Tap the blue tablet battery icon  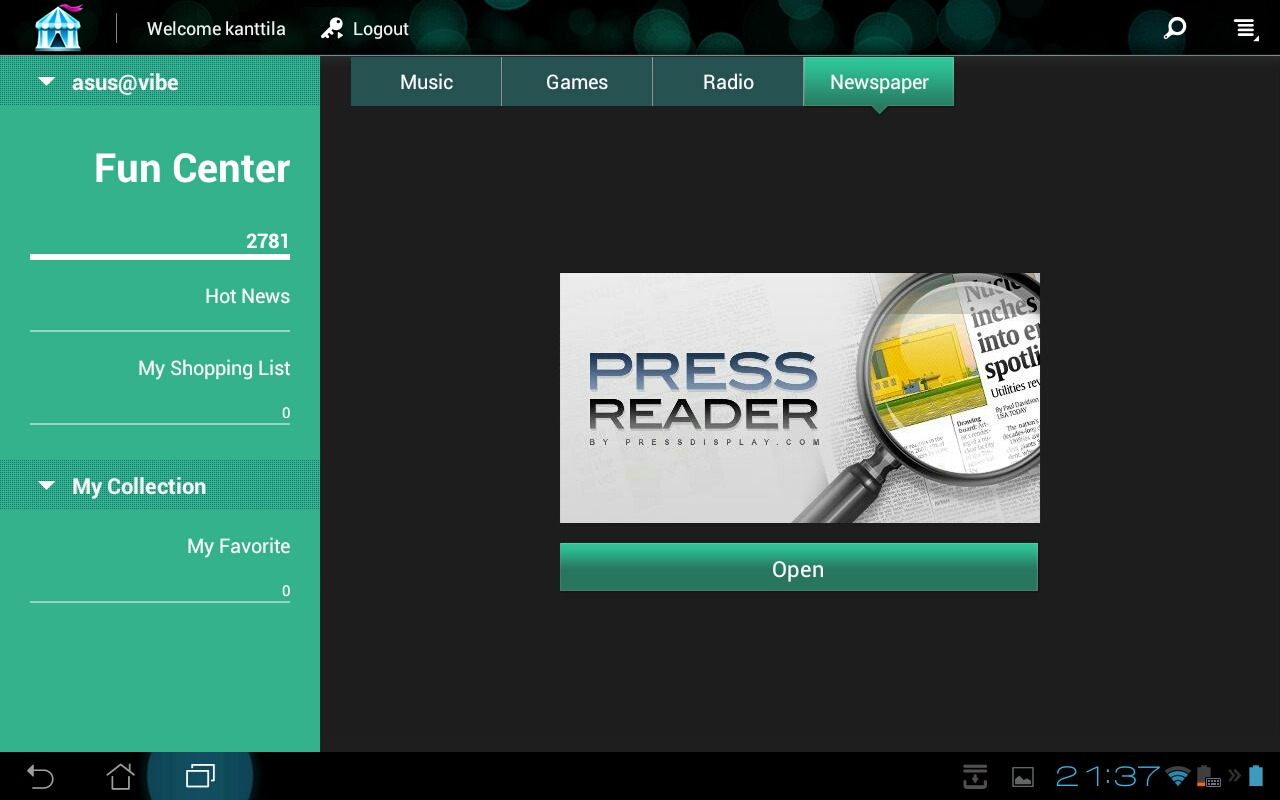point(1256,776)
